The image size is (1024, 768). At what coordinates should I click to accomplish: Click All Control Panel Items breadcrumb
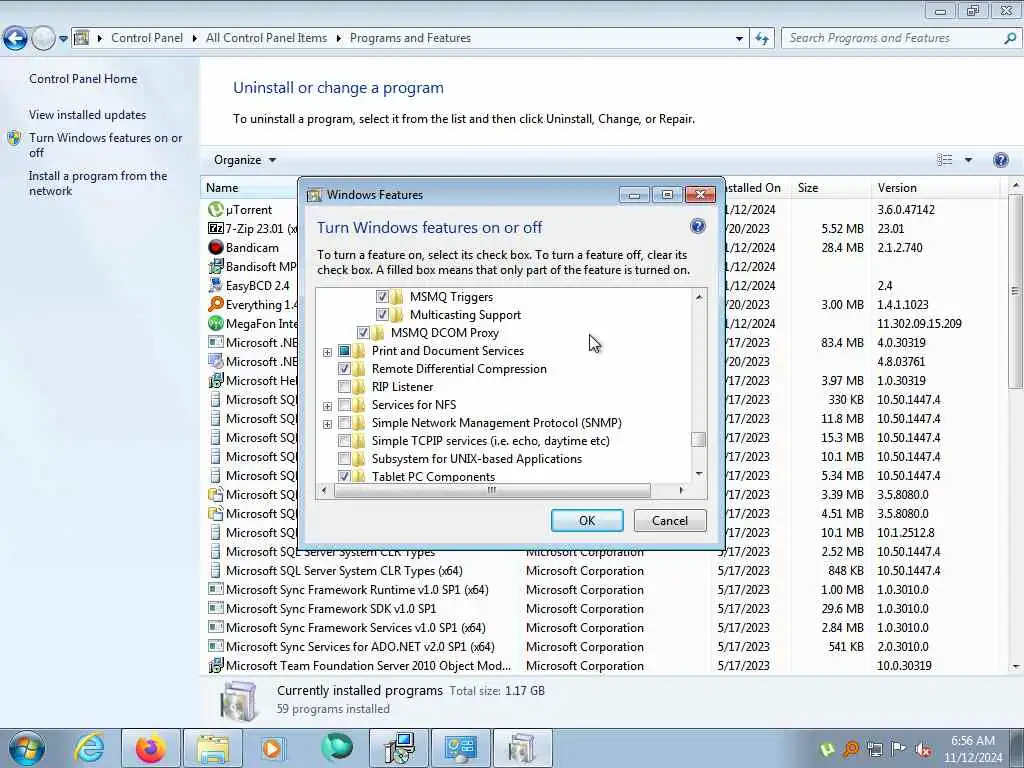266,38
